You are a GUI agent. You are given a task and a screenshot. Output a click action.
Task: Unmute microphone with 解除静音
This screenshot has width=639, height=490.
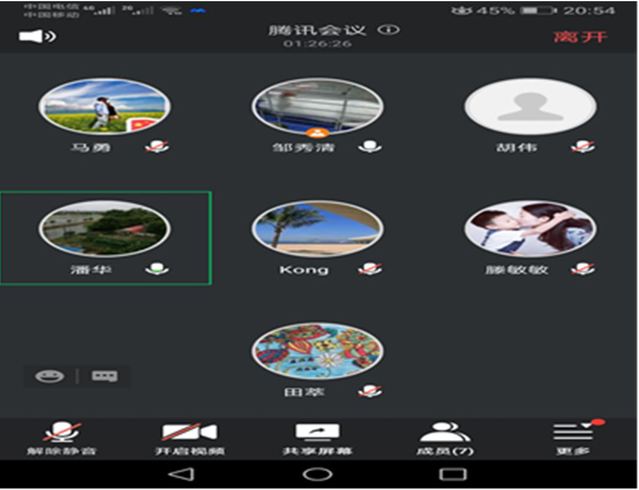point(62,438)
